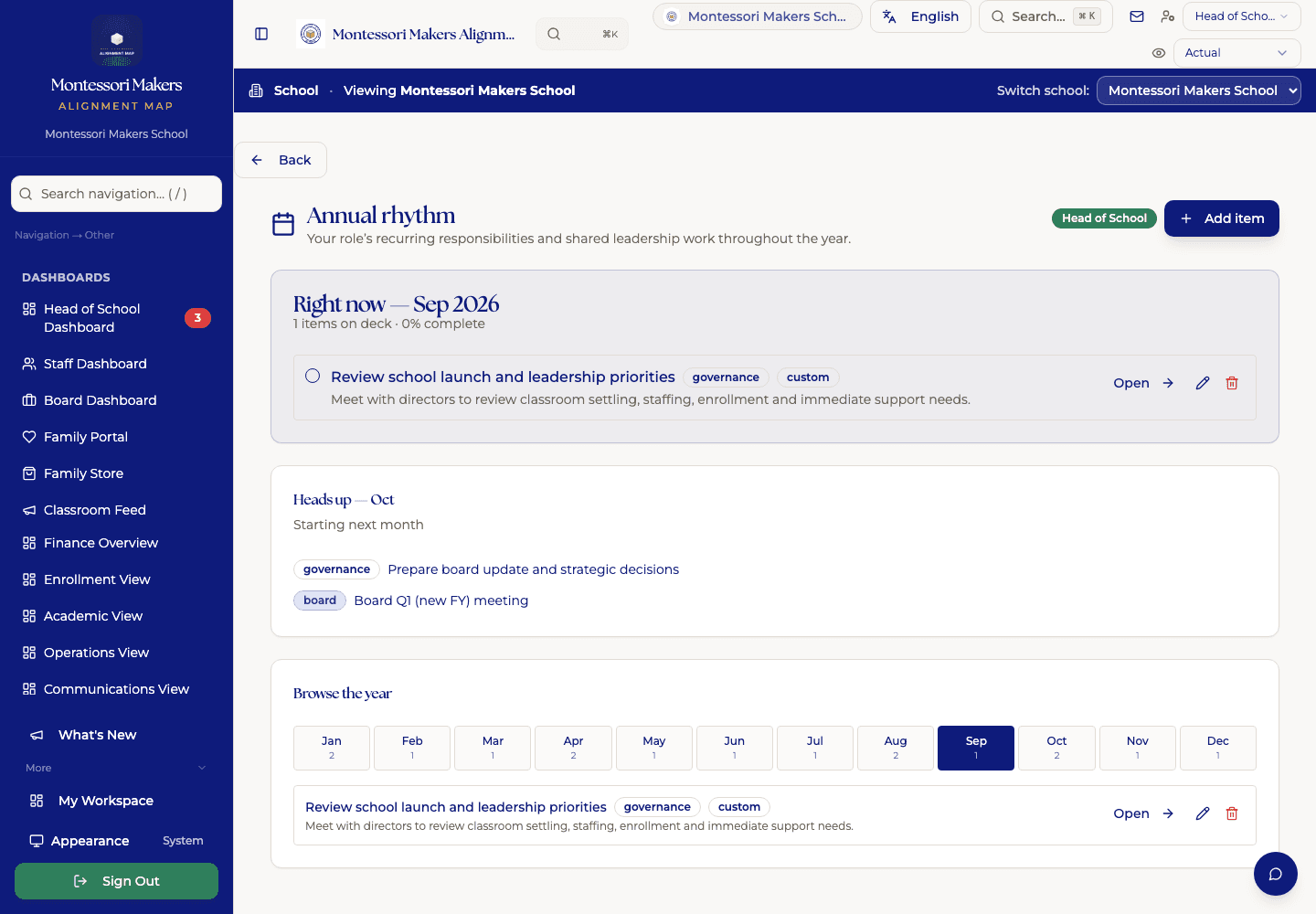Open the chat bubble button
1316x914 pixels.
[1276, 874]
